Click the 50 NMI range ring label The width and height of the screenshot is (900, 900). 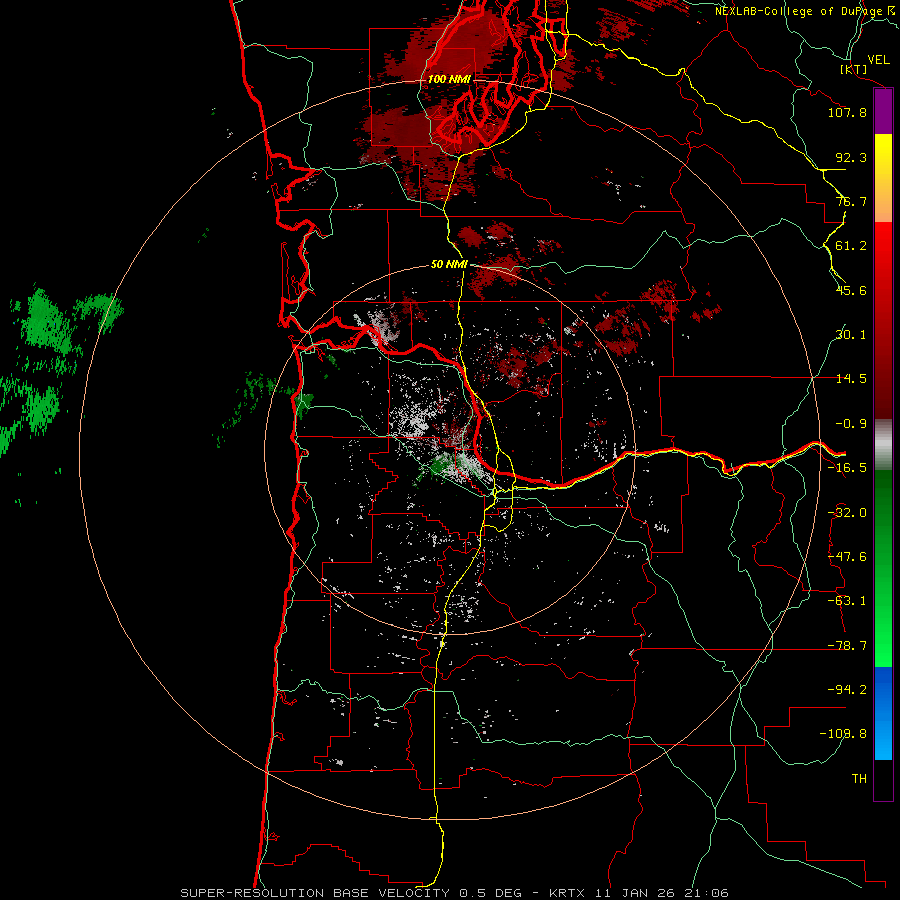449,265
